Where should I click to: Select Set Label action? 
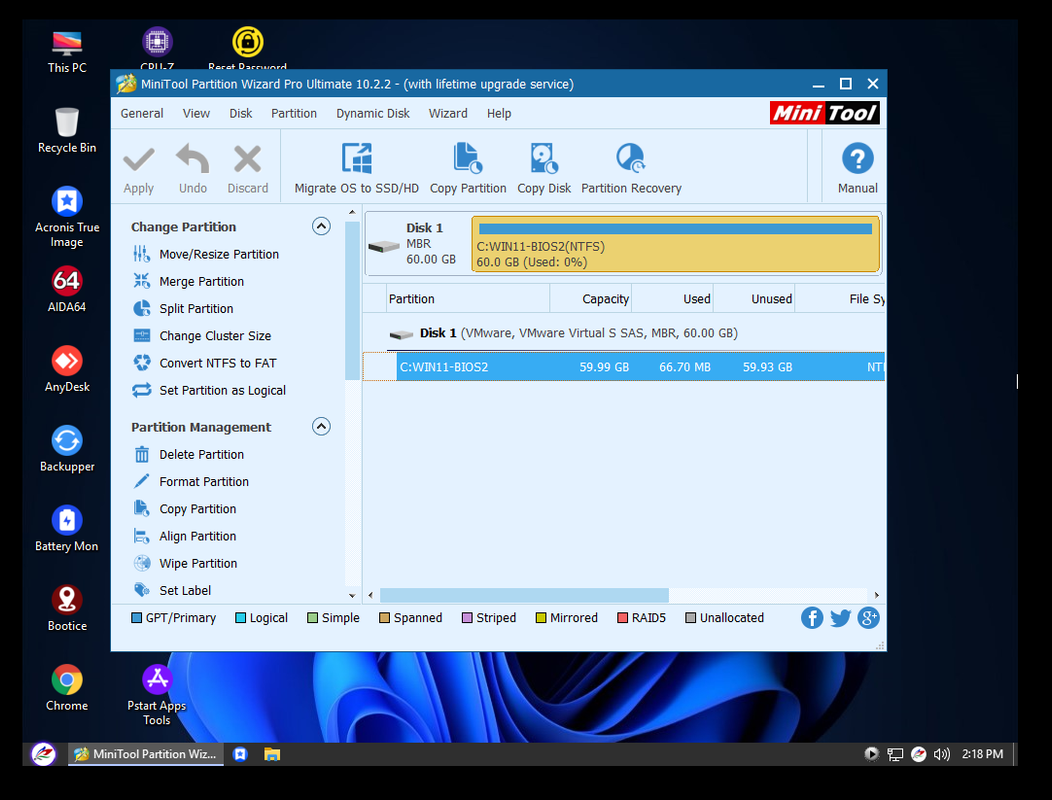point(172,591)
